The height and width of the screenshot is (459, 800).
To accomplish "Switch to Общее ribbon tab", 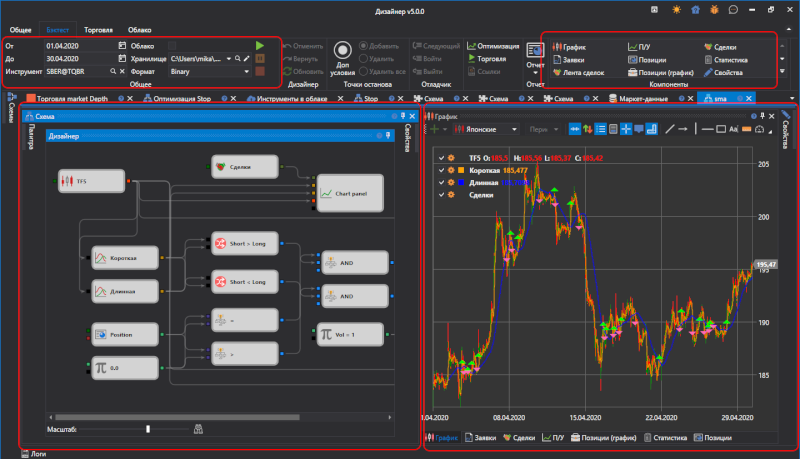I will click(20, 30).
